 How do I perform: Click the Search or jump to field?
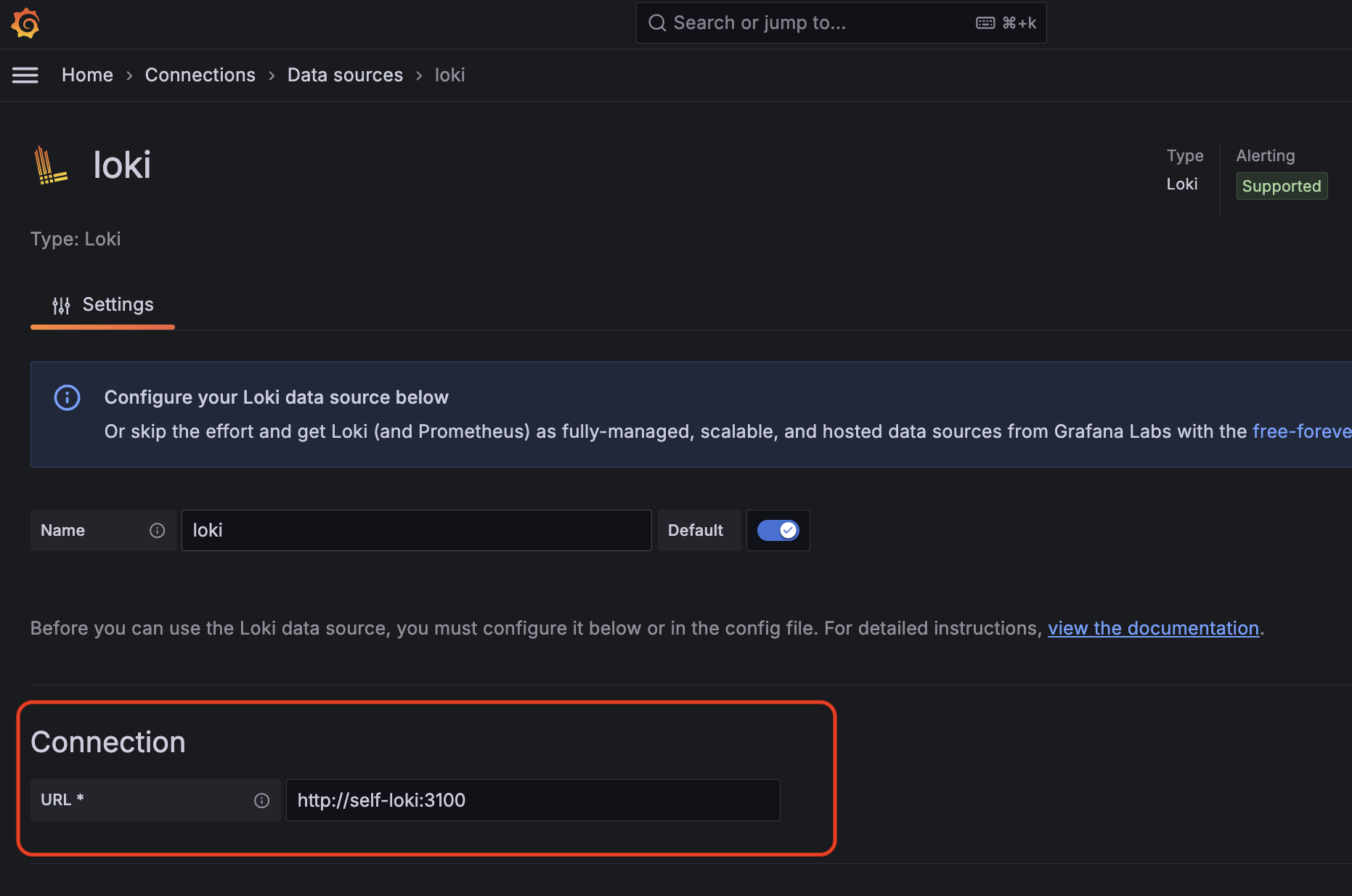pyautogui.click(x=841, y=23)
